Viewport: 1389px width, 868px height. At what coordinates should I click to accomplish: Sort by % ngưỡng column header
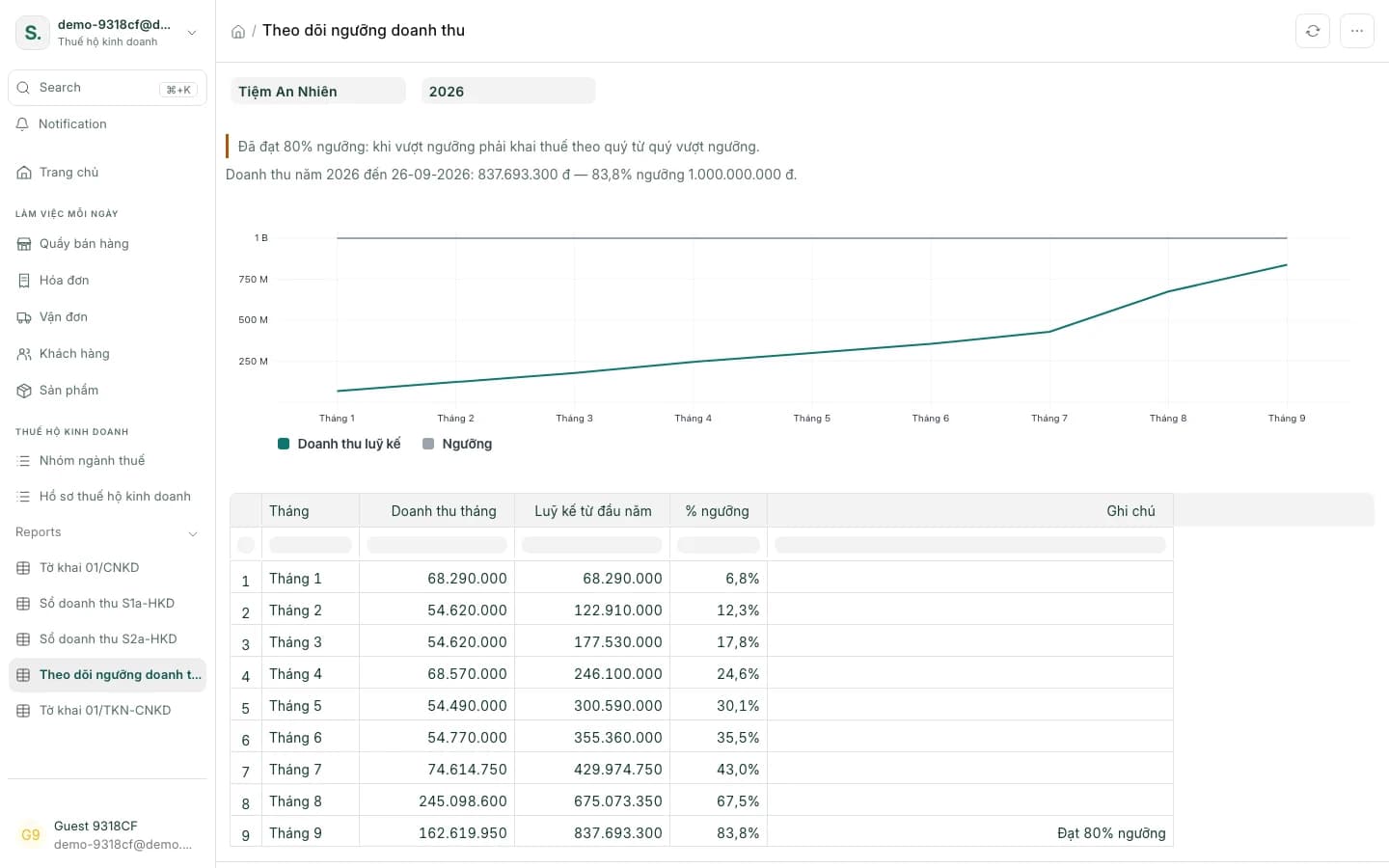[x=719, y=511]
